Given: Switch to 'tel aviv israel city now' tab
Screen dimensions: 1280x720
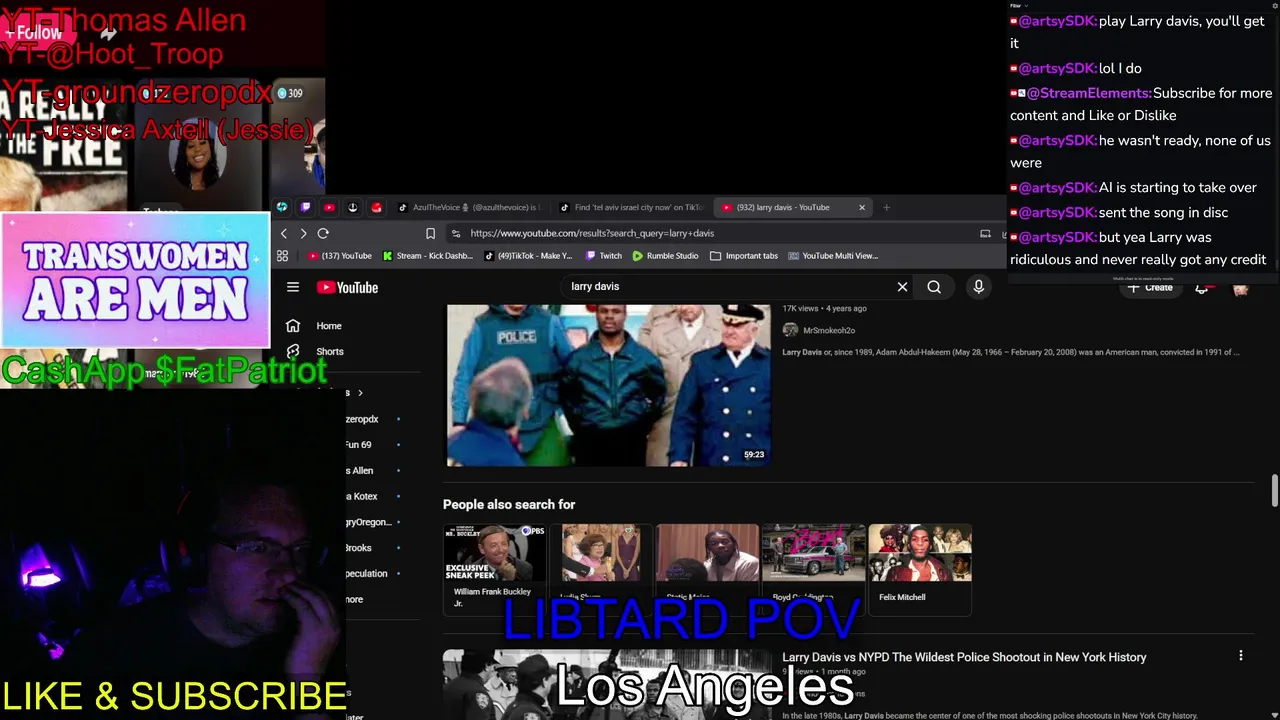Looking at the screenshot, I should [631, 207].
